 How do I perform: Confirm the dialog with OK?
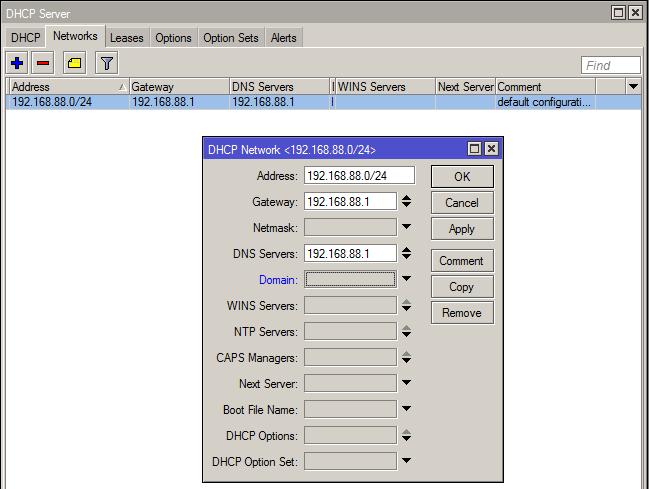(462, 177)
